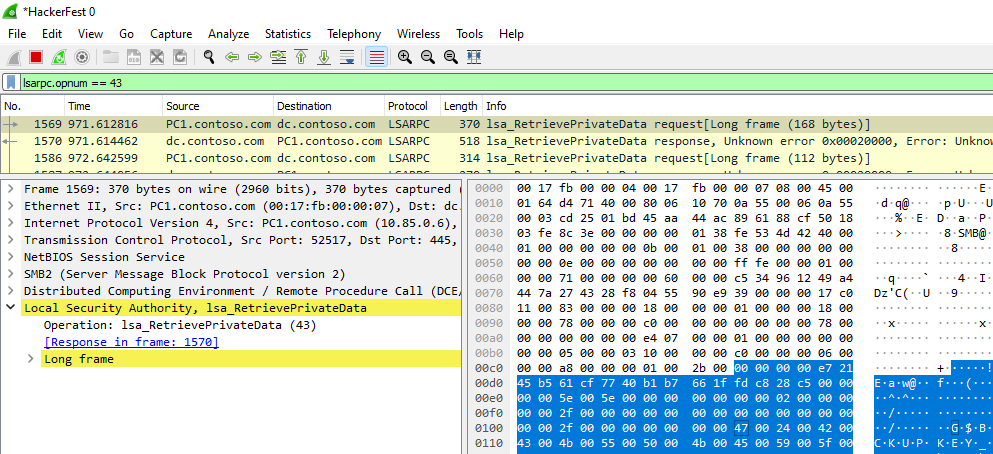Open the File menu

tap(17, 34)
